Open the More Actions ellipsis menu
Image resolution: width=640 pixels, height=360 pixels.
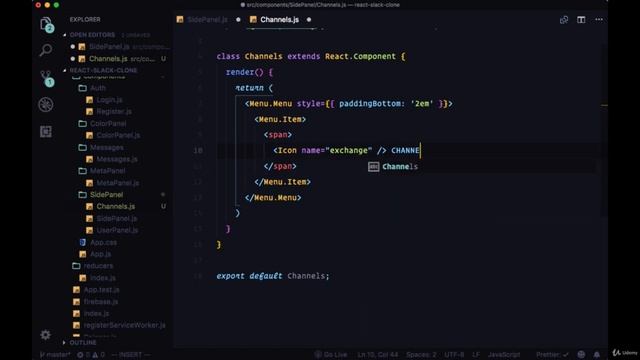click(x=599, y=20)
